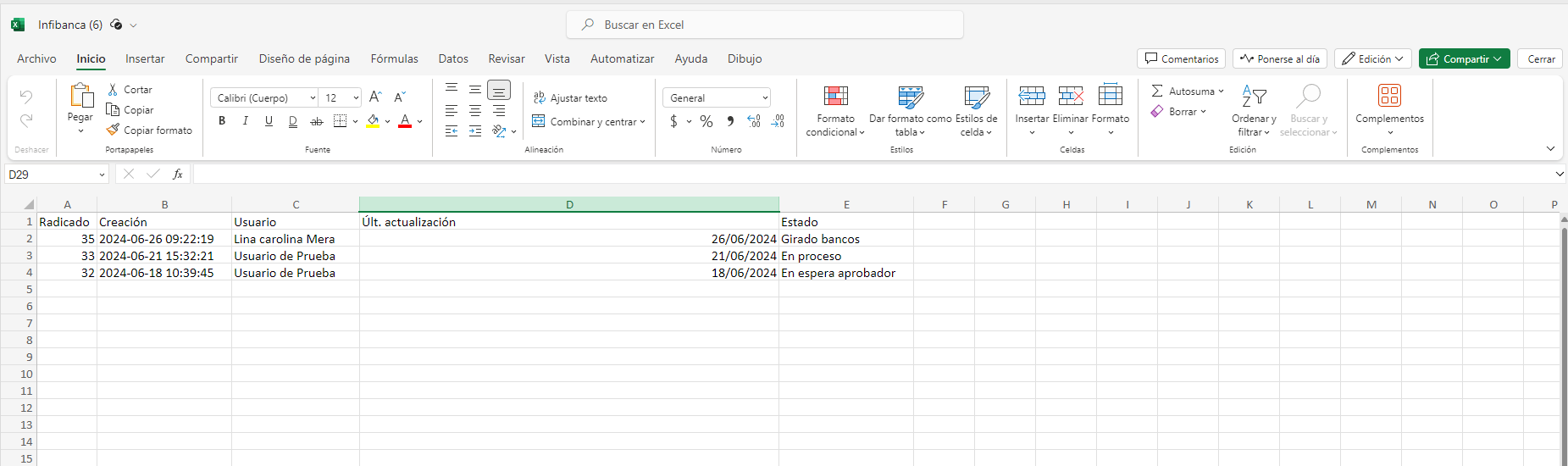This screenshot has height=466, width=1568.
Task: Open the borders dropdown arrow
Action: tap(355, 121)
